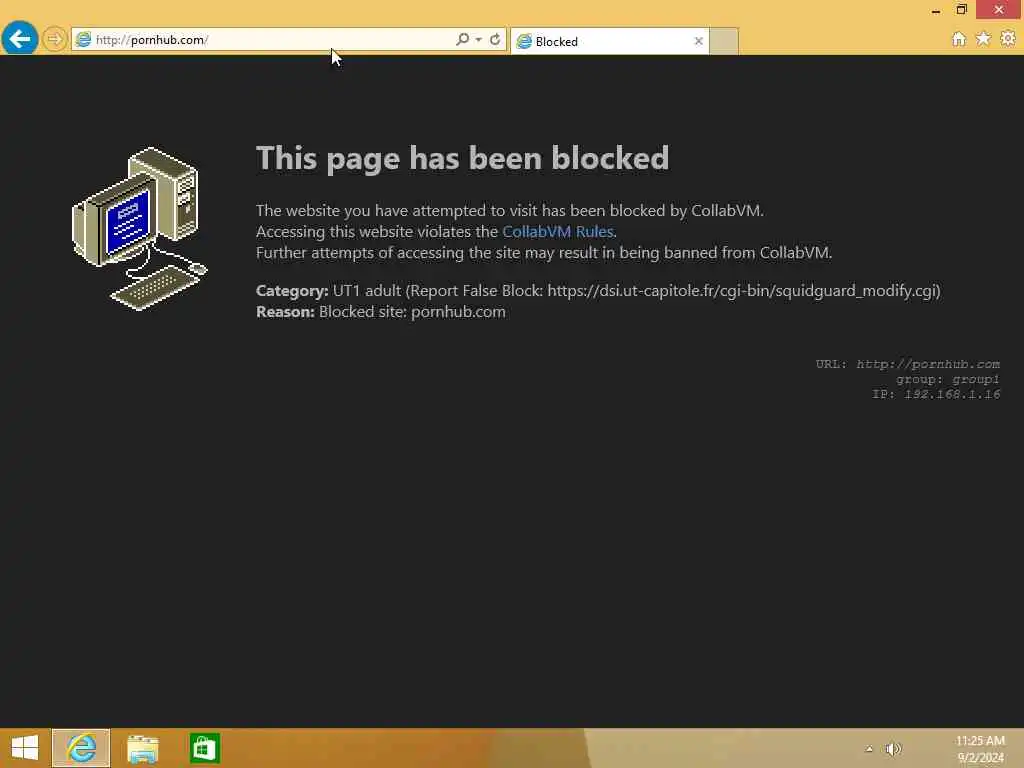Click the Internet Explorer taskbar icon
This screenshot has width=1024, height=768.
[81, 748]
